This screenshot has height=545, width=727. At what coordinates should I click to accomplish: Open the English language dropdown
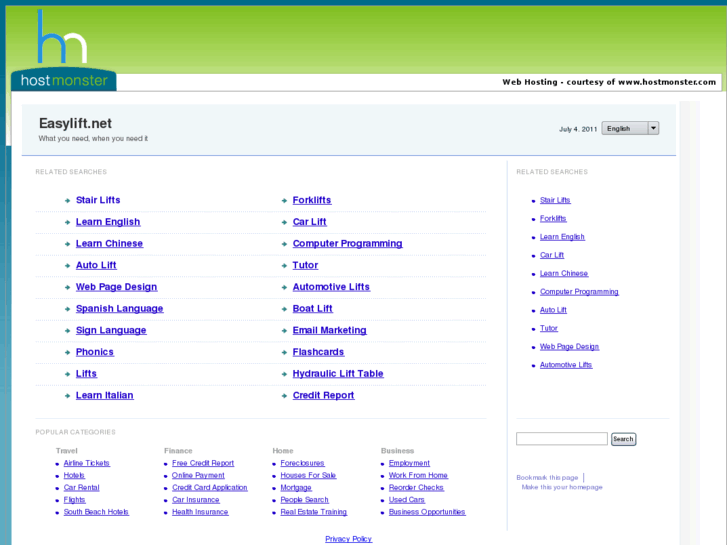(x=630, y=128)
